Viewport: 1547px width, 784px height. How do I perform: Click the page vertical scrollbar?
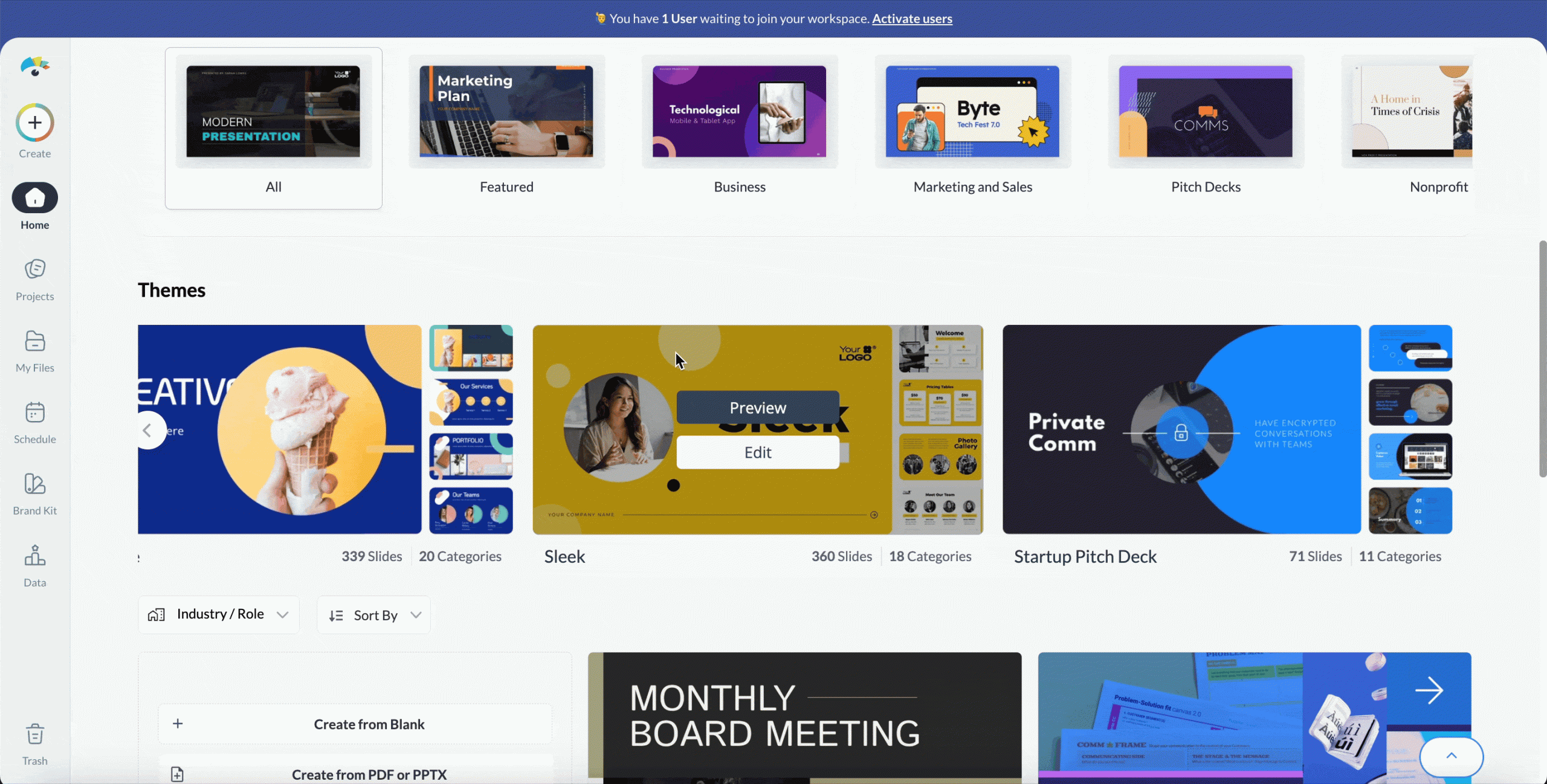click(1543, 359)
